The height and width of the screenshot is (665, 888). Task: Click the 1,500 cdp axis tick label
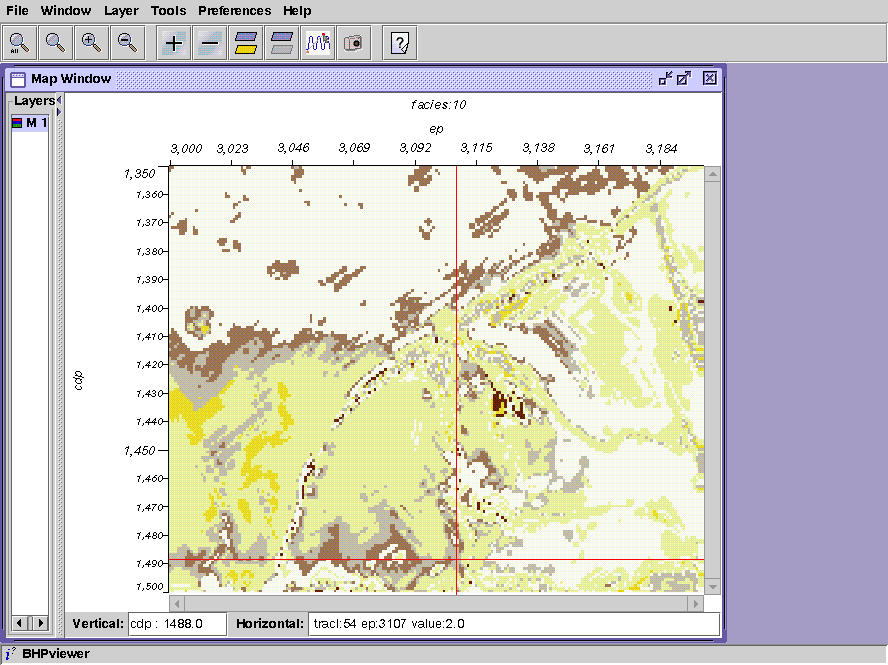click(x=150, y=587)
